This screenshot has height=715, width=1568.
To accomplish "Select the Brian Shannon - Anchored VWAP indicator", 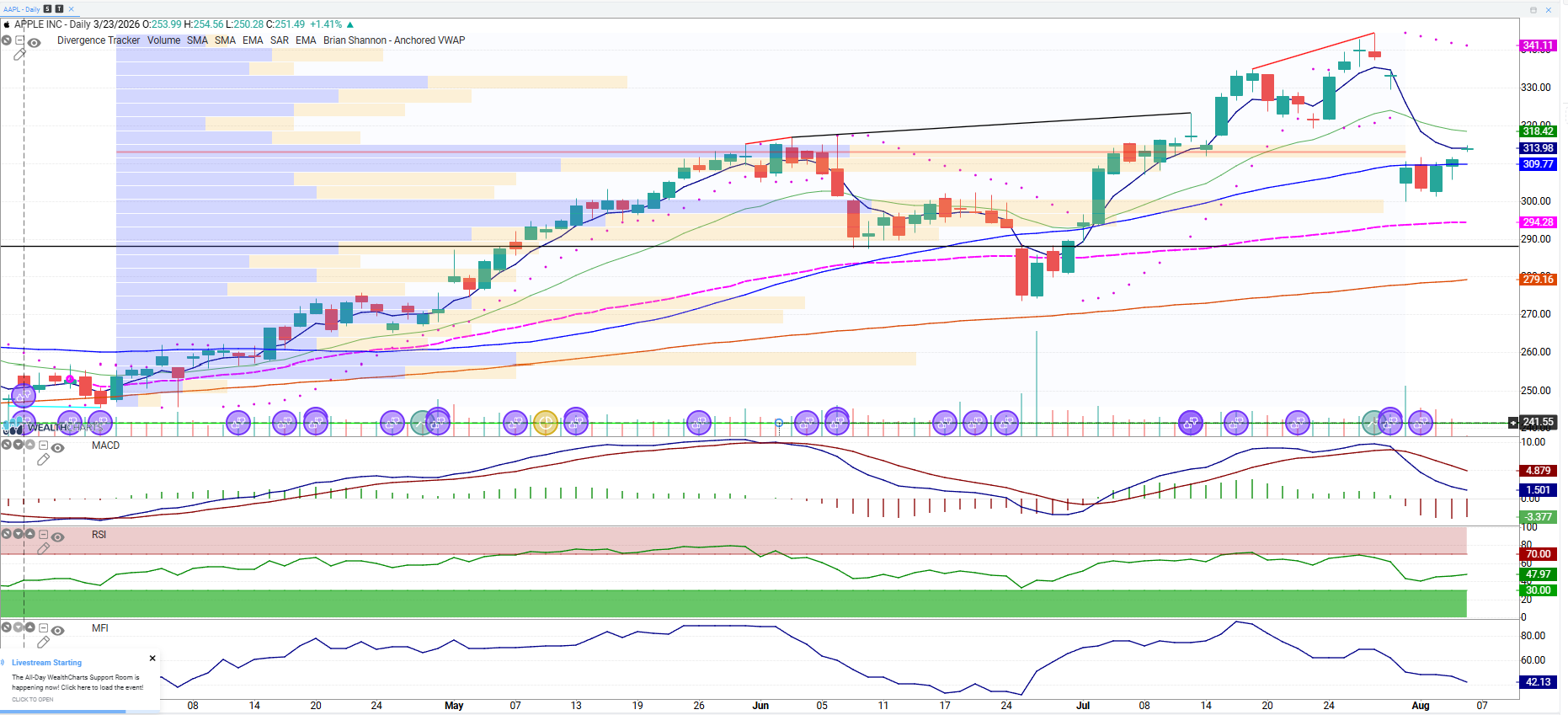I will pos(394,40).
